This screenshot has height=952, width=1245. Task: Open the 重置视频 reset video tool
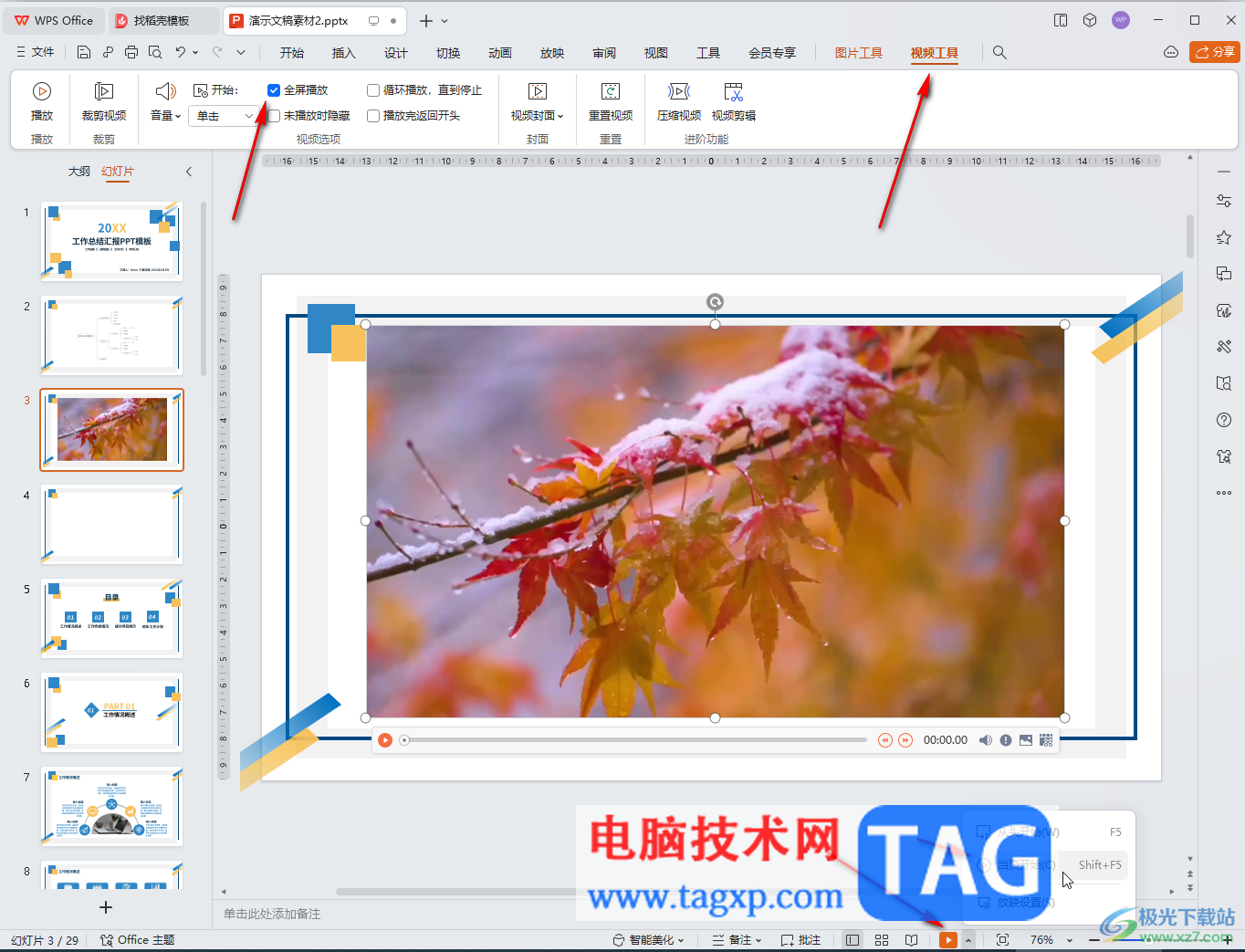click(611, 101)
